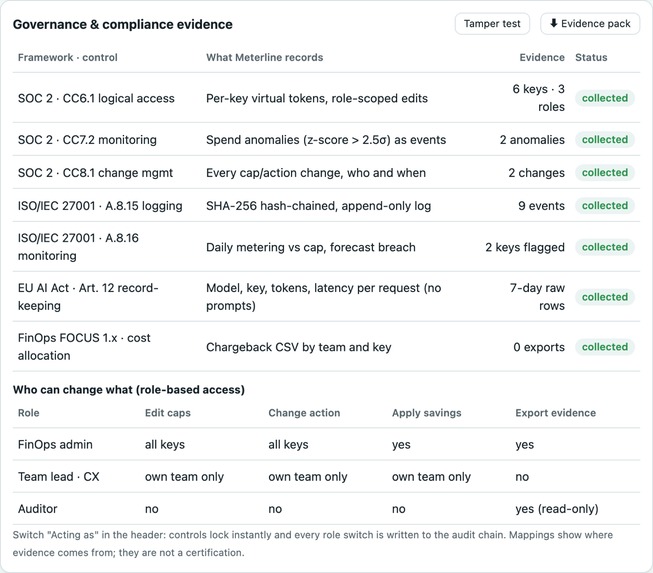Select ISO/IEC 27001 A.8.16 monitoring row
653x573 pixels.
(326, 247)
